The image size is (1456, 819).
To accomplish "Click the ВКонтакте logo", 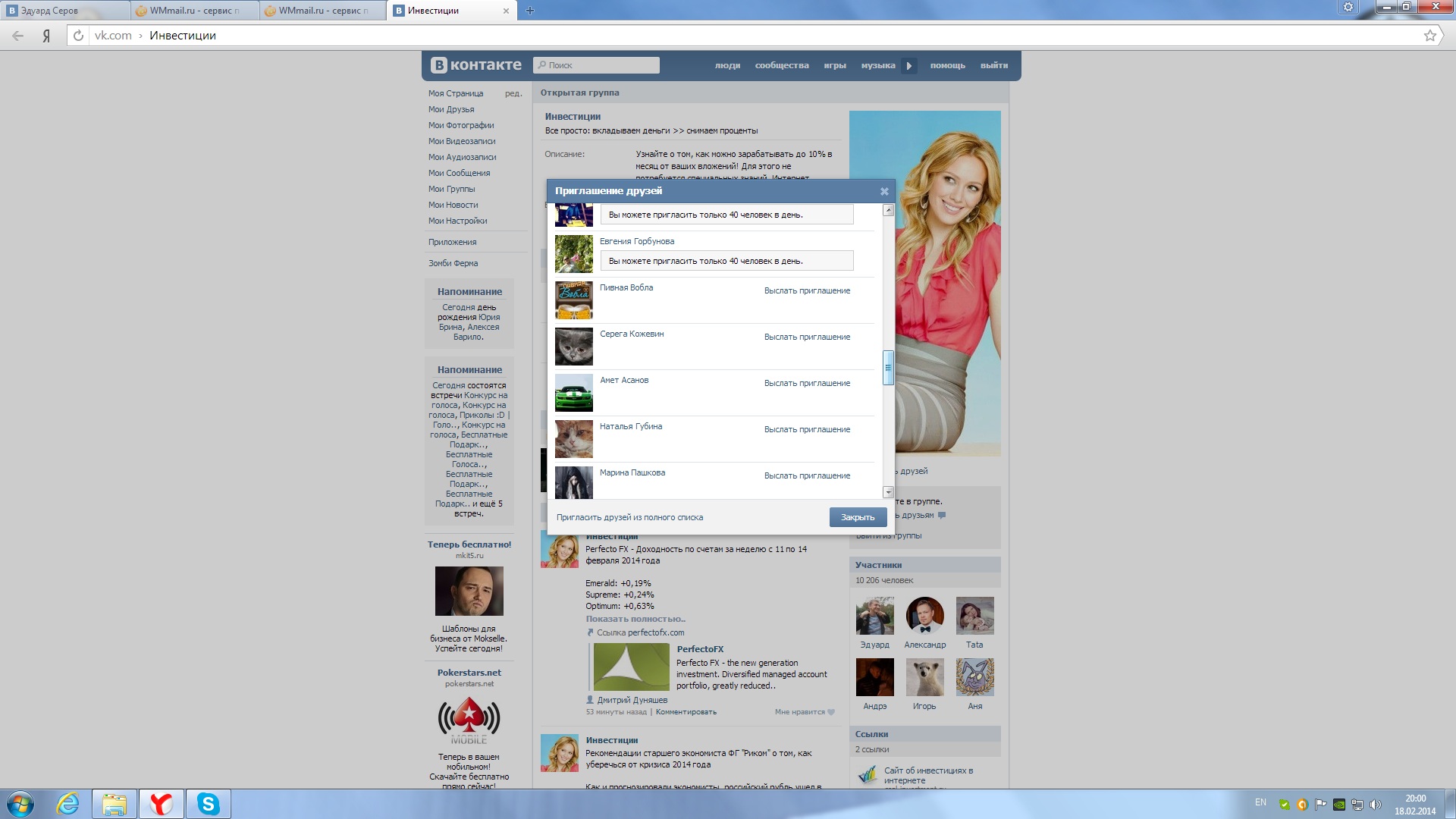I will [x=476, y=65].
